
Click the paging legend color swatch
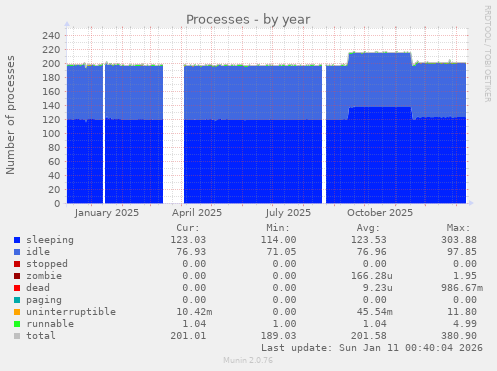coord(17,300)
